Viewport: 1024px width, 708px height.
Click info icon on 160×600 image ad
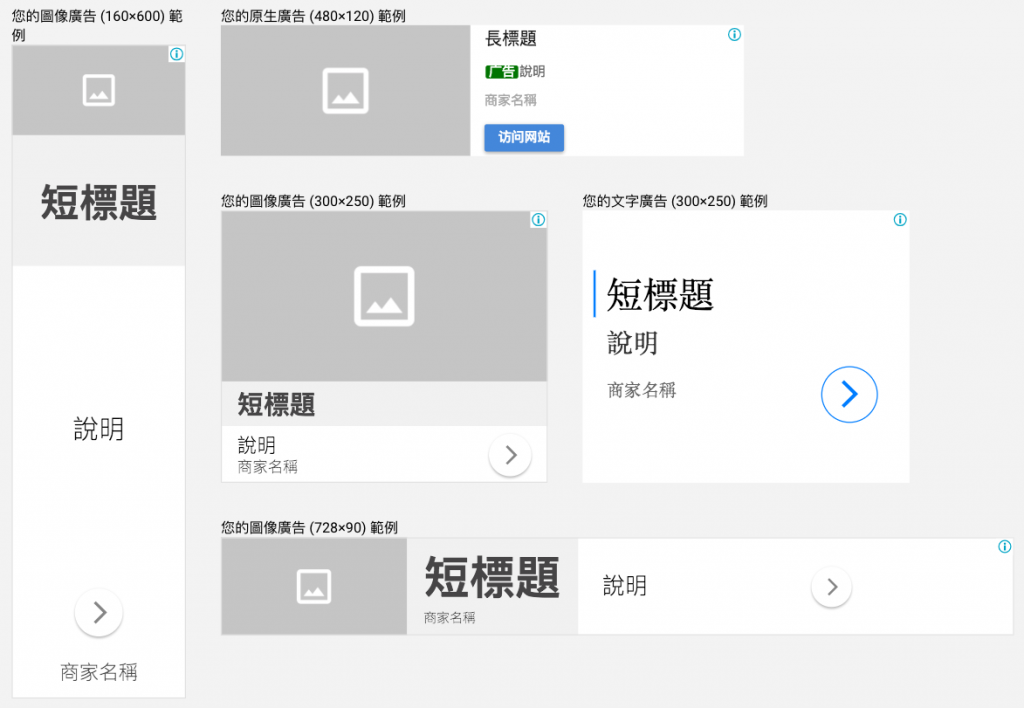point(177,54)
